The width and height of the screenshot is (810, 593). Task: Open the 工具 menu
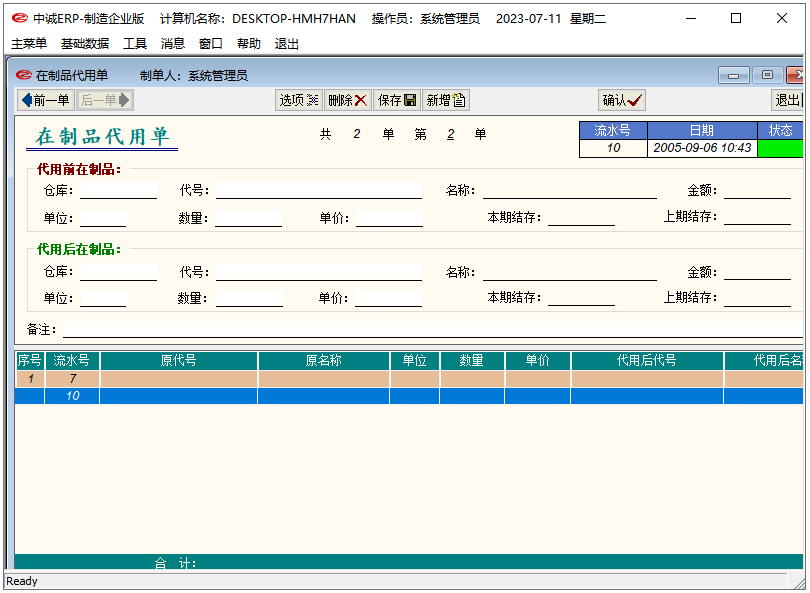(x=135, y=43)
